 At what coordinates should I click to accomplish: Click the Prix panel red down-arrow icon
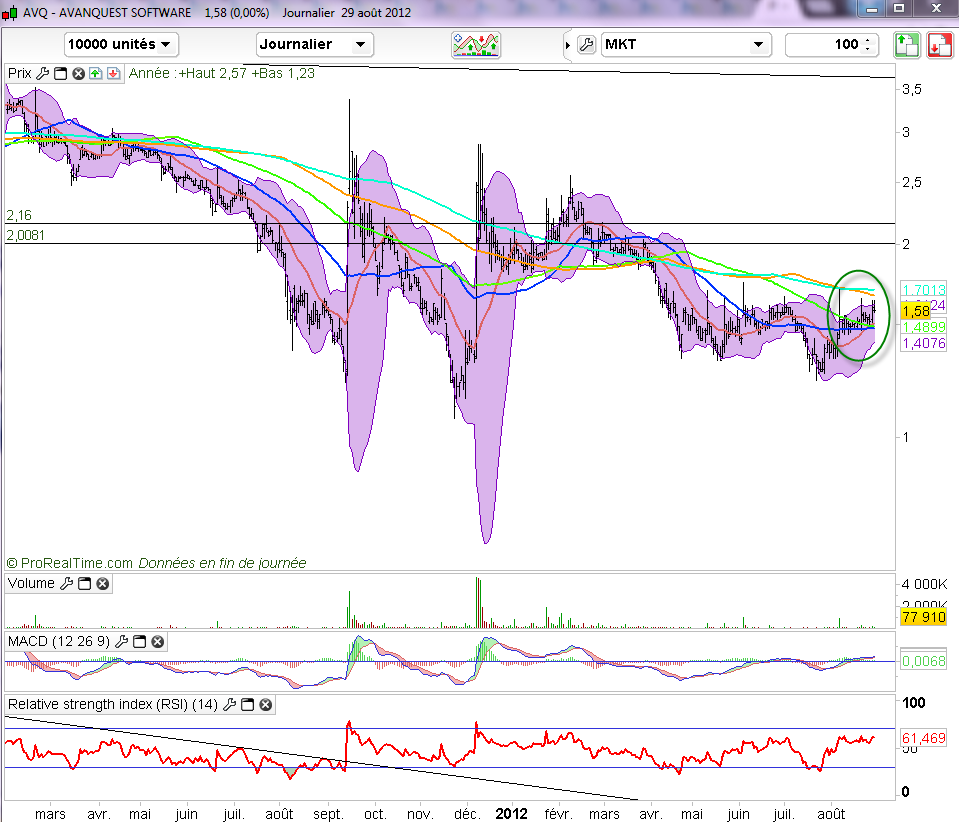pos(112,73)
